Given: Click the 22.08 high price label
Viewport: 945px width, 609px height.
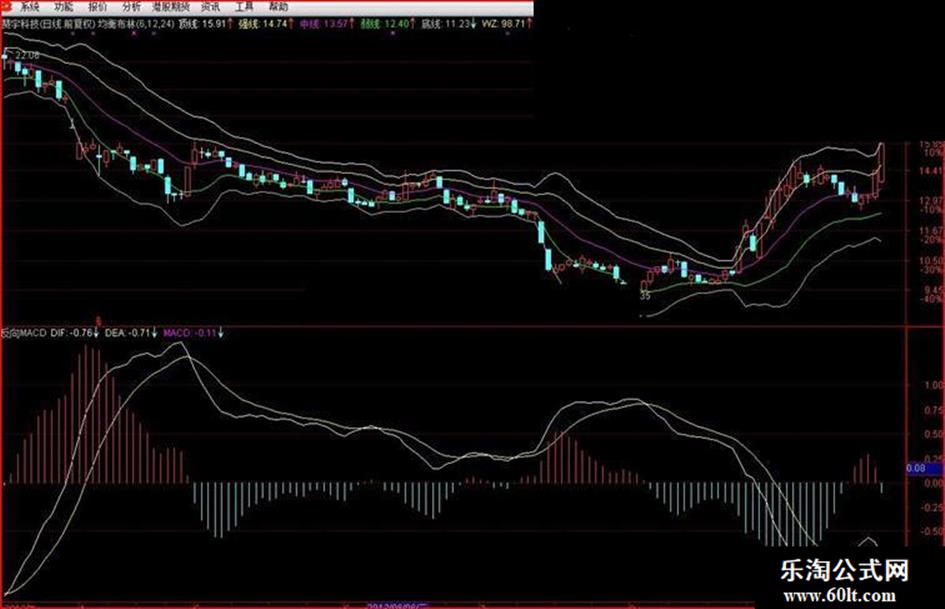Looking at the screenshot, I should (x=27, y=55).
